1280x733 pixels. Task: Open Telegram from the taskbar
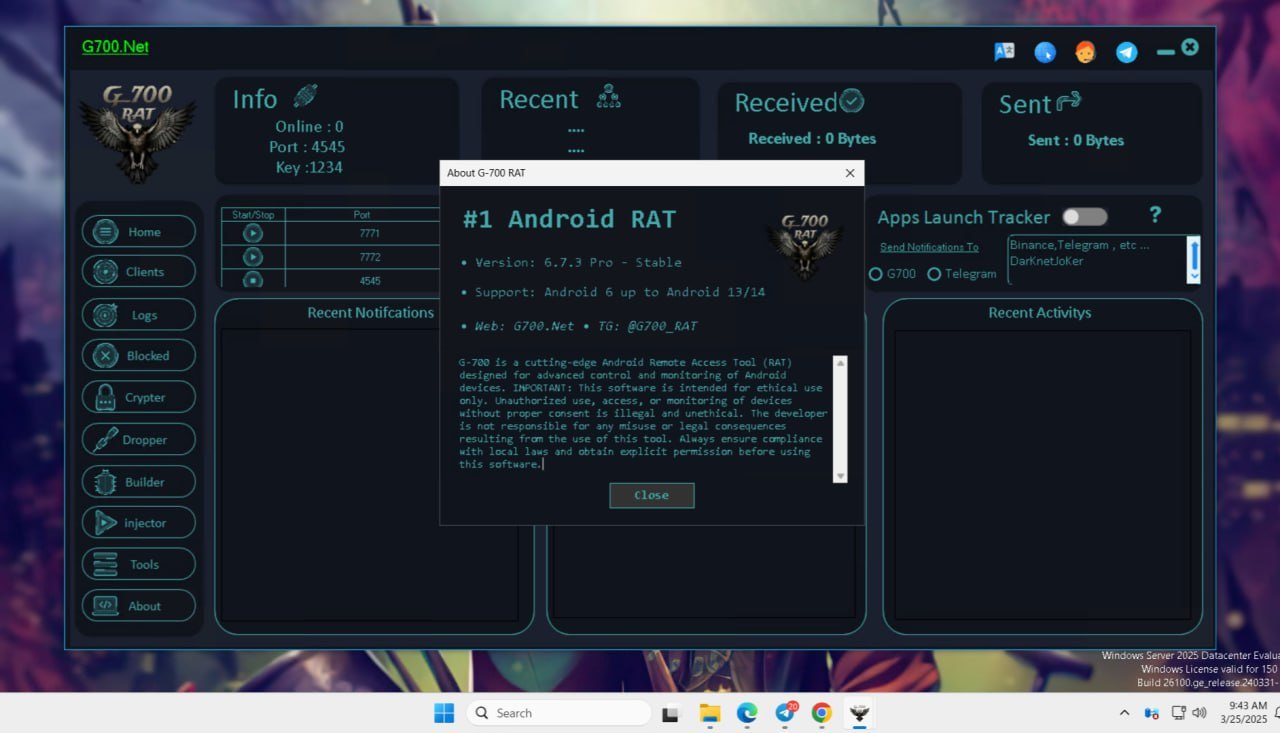tap(785, 713)
